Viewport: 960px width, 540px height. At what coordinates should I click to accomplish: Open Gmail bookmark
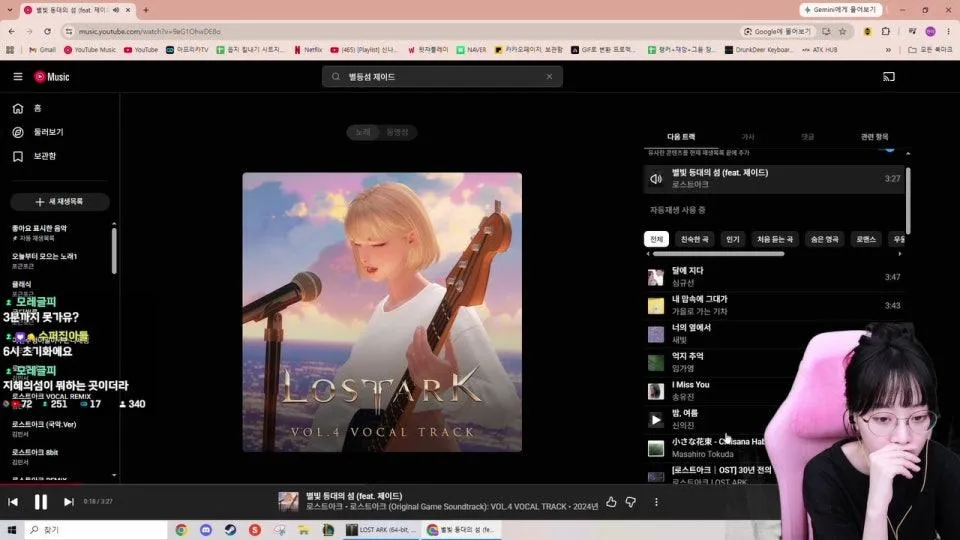tap(42, 50)
